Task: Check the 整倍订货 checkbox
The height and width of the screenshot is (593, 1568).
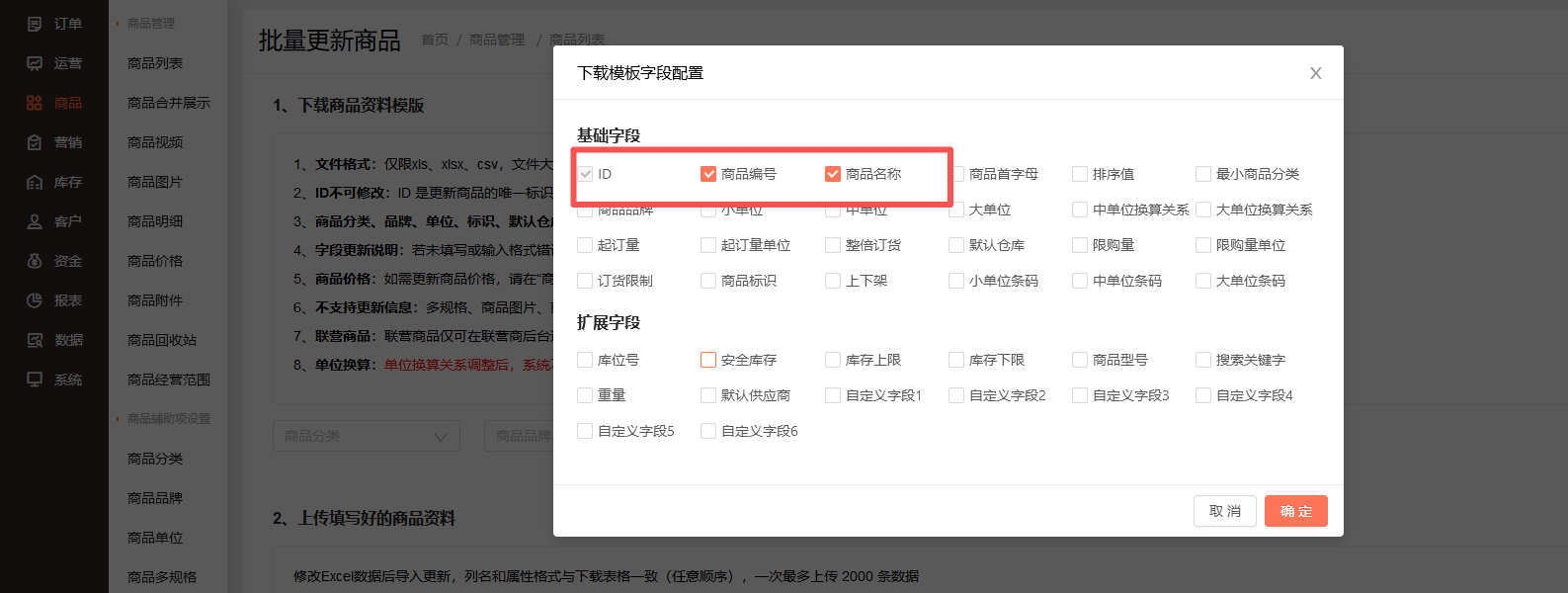Action: tap(833, 245)
